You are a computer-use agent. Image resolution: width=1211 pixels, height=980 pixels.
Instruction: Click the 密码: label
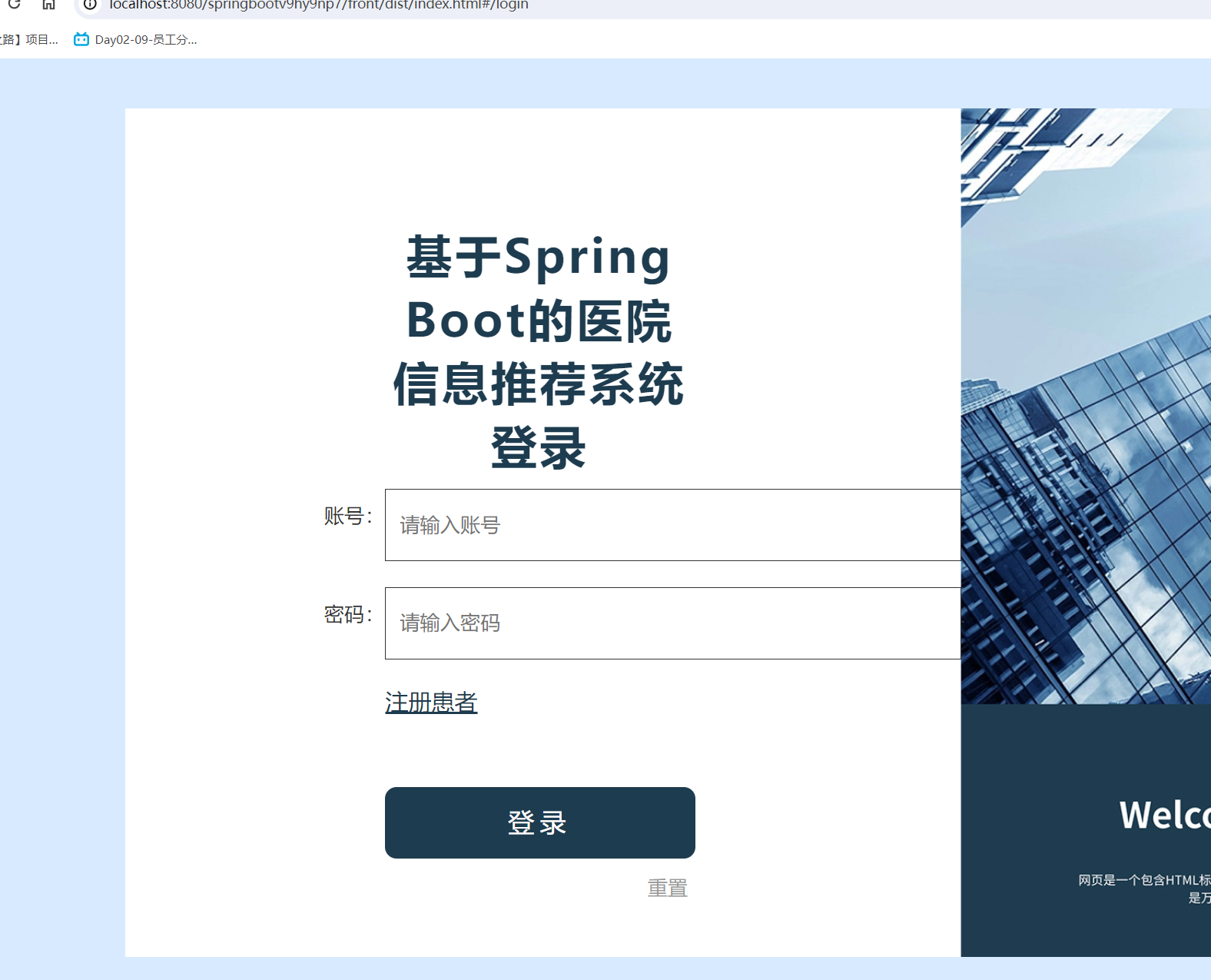[348, 614]
